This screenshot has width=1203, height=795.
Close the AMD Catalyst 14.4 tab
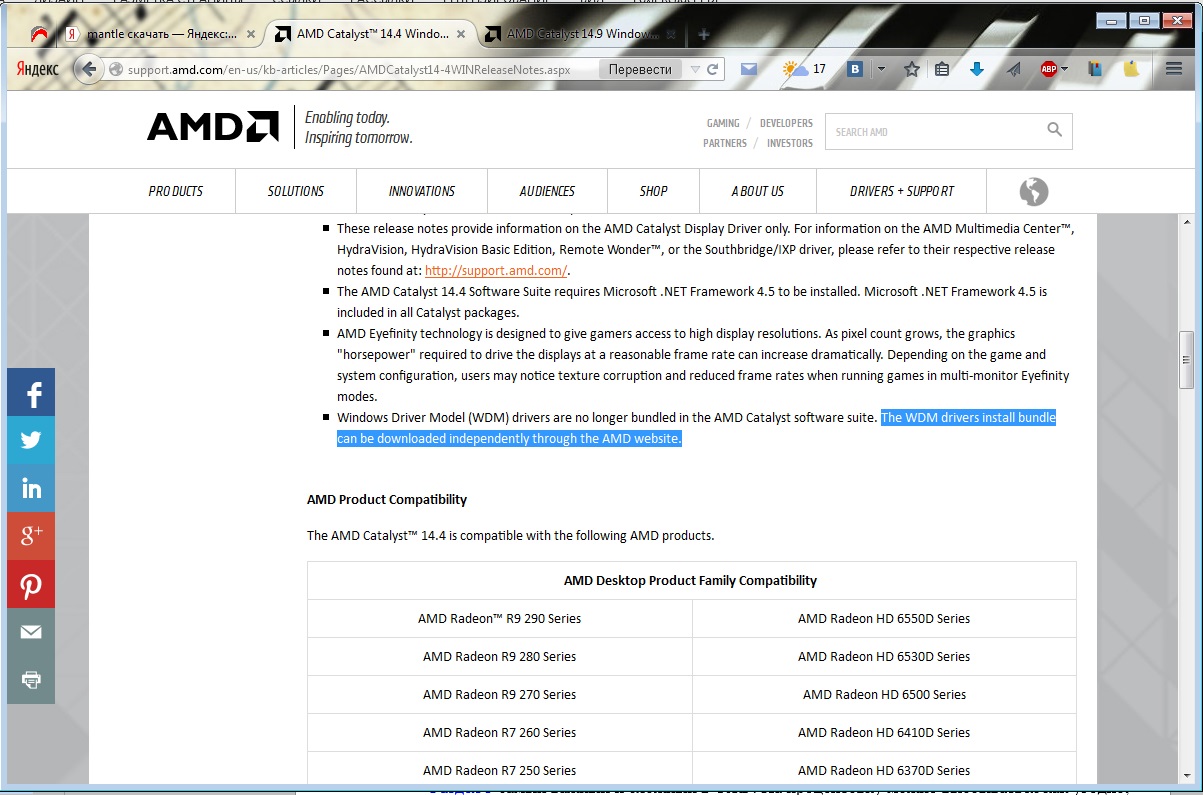(463, 34)
